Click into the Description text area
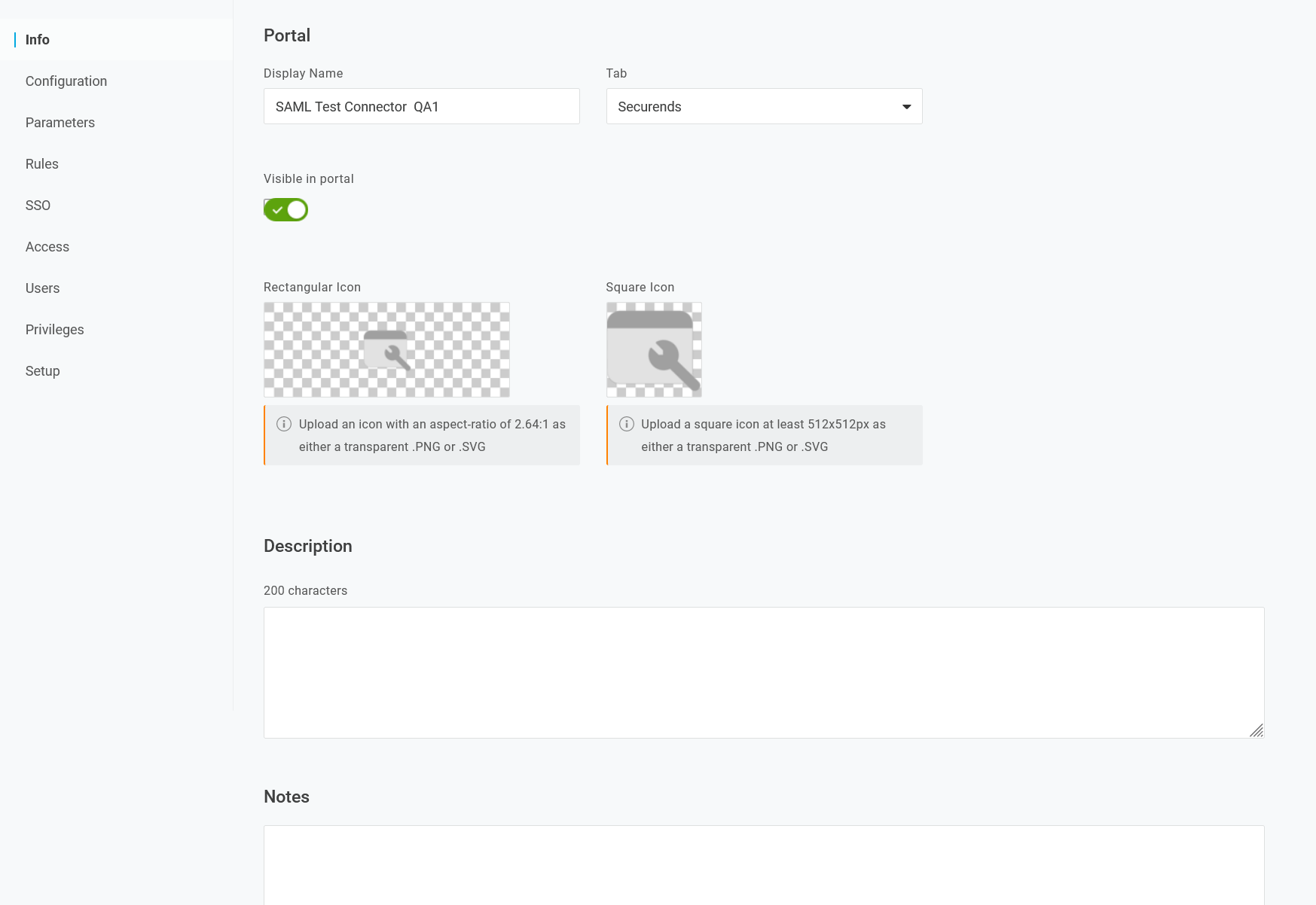 [x=763, y=670]
